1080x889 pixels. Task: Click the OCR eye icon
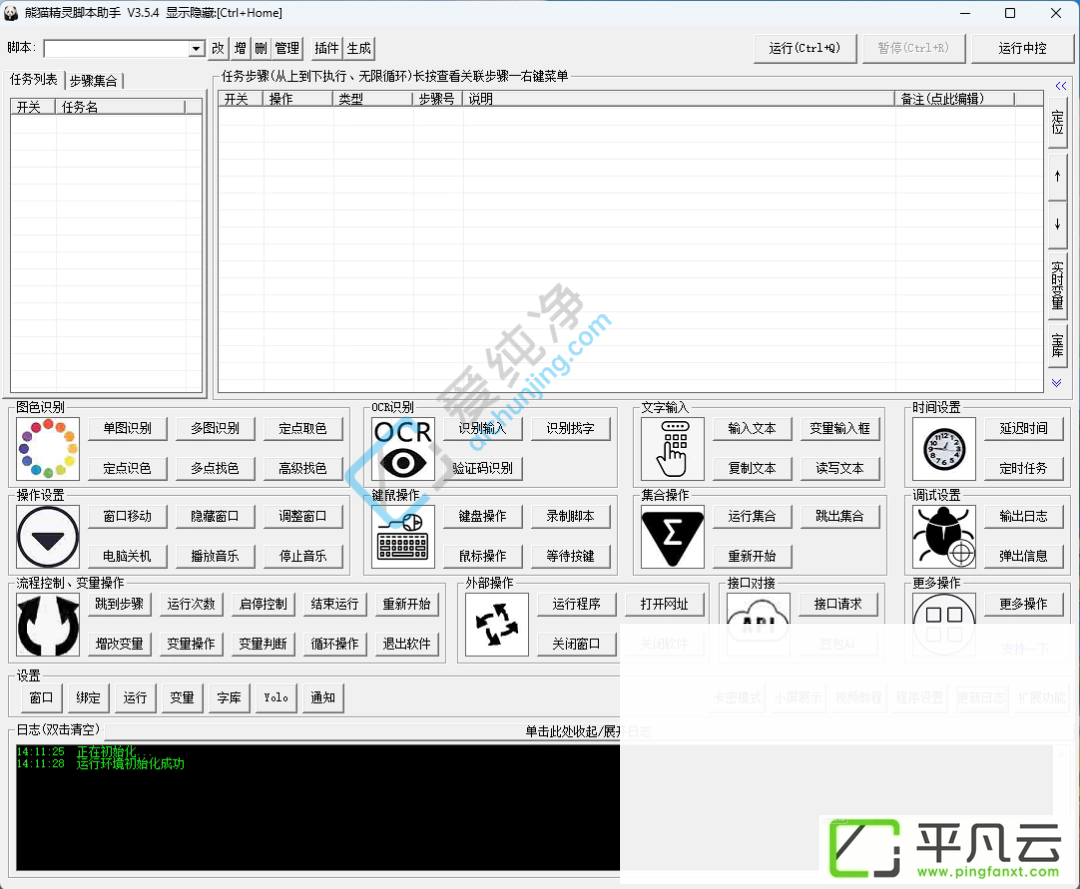click(x=403, y=448)
